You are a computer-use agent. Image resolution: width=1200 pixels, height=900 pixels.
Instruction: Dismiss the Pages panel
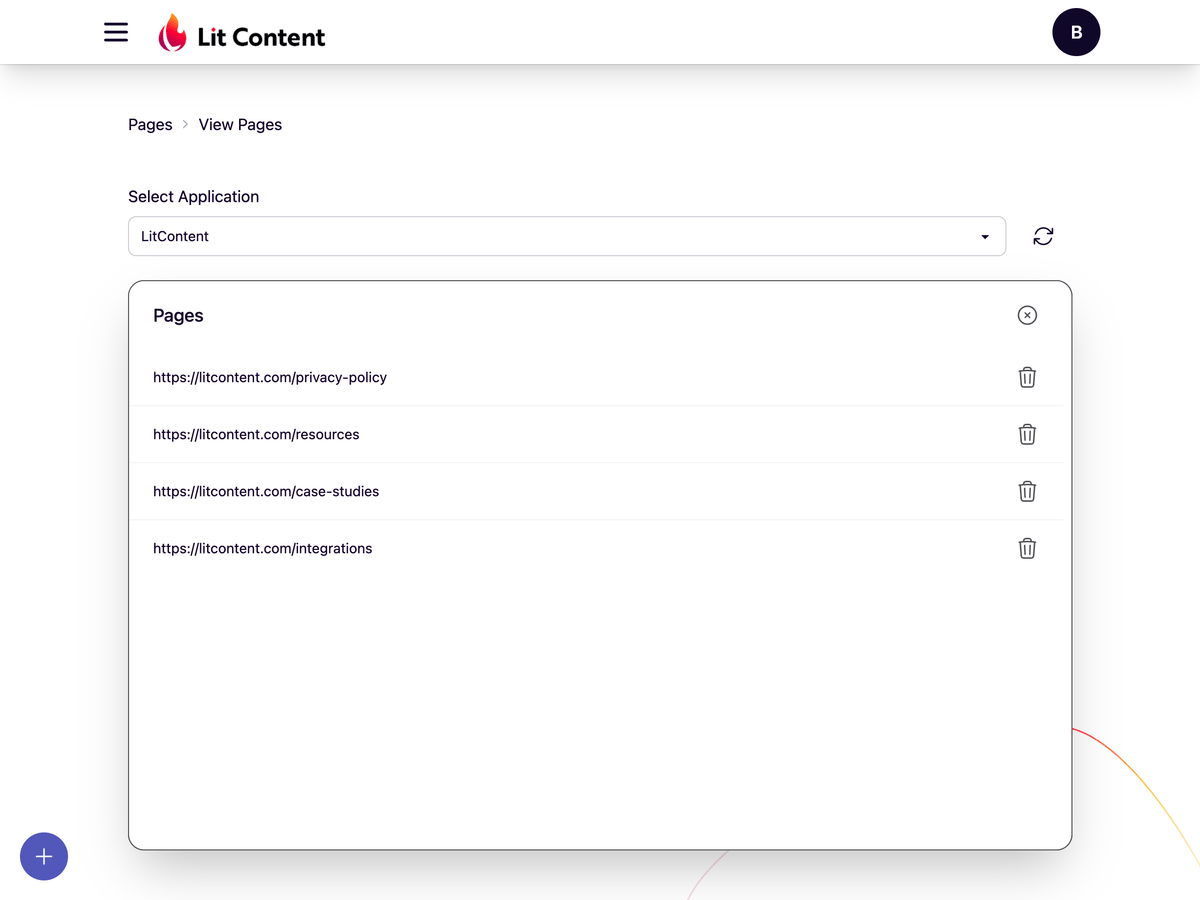coord(1027,315)
